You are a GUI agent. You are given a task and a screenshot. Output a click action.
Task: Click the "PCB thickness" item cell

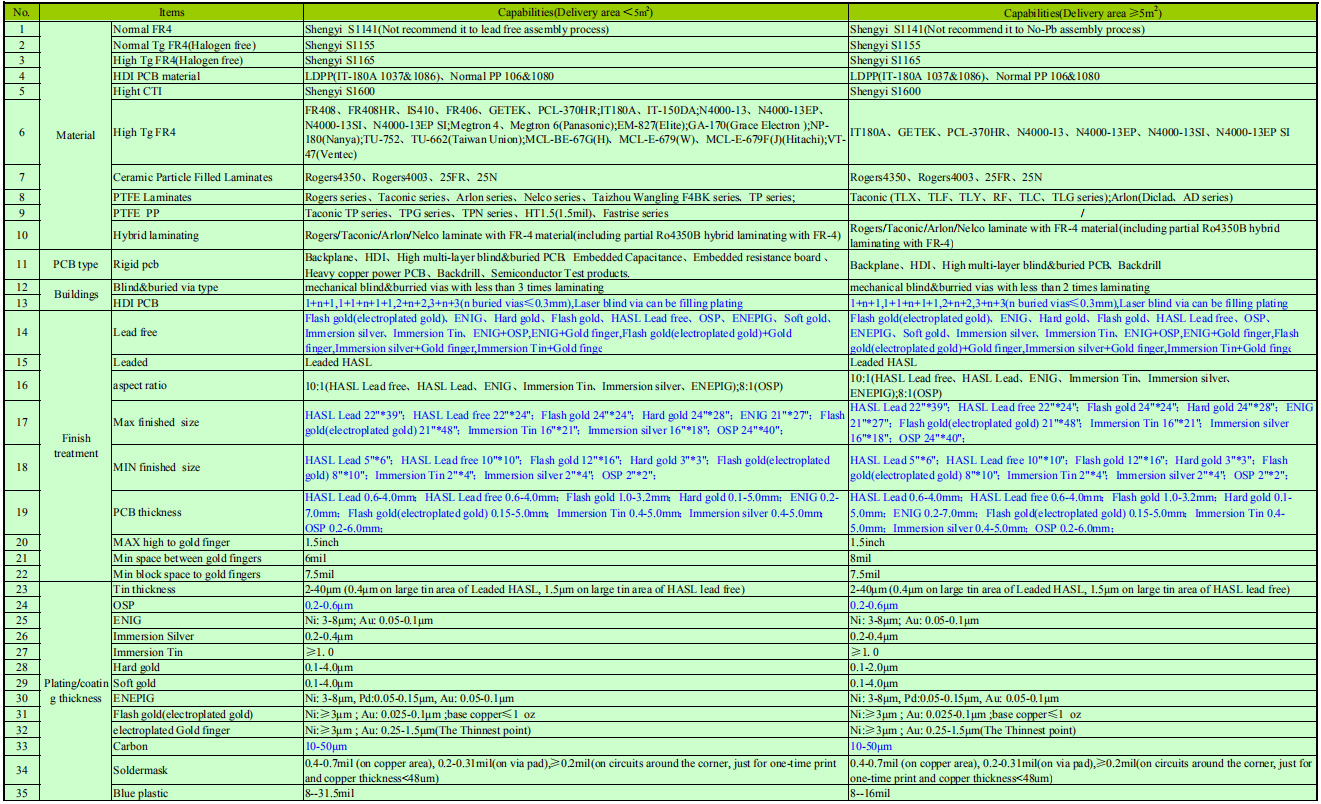point(205,512)
